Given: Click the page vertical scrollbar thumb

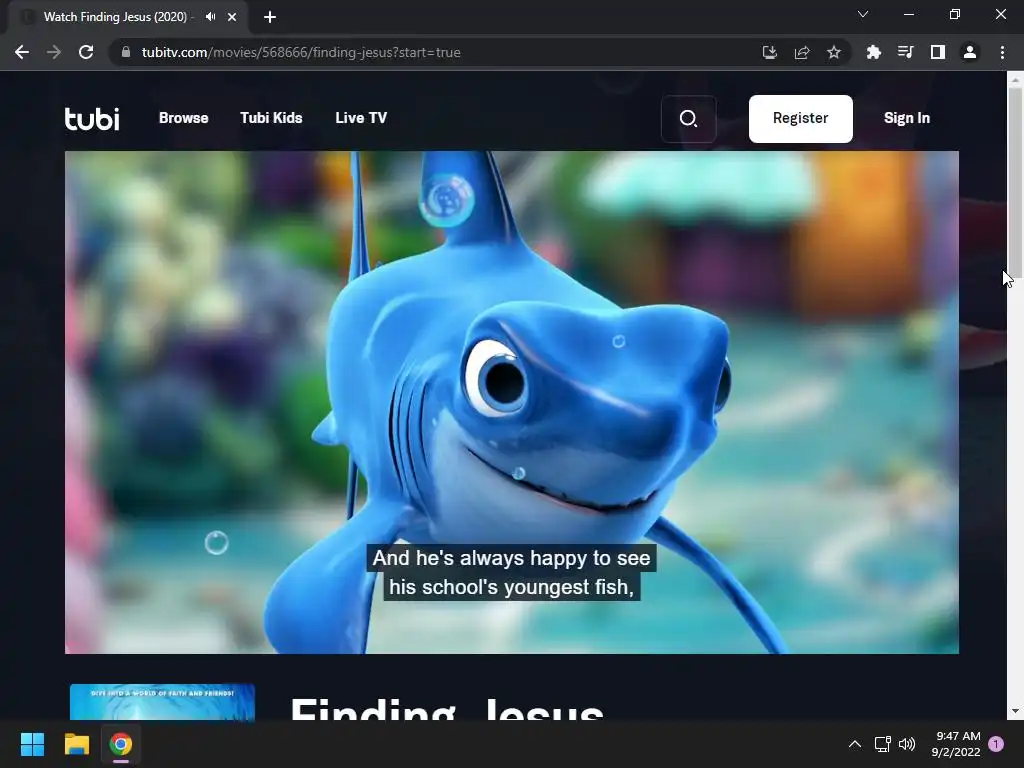Looking at the screenshot, I should [1015, 183].
